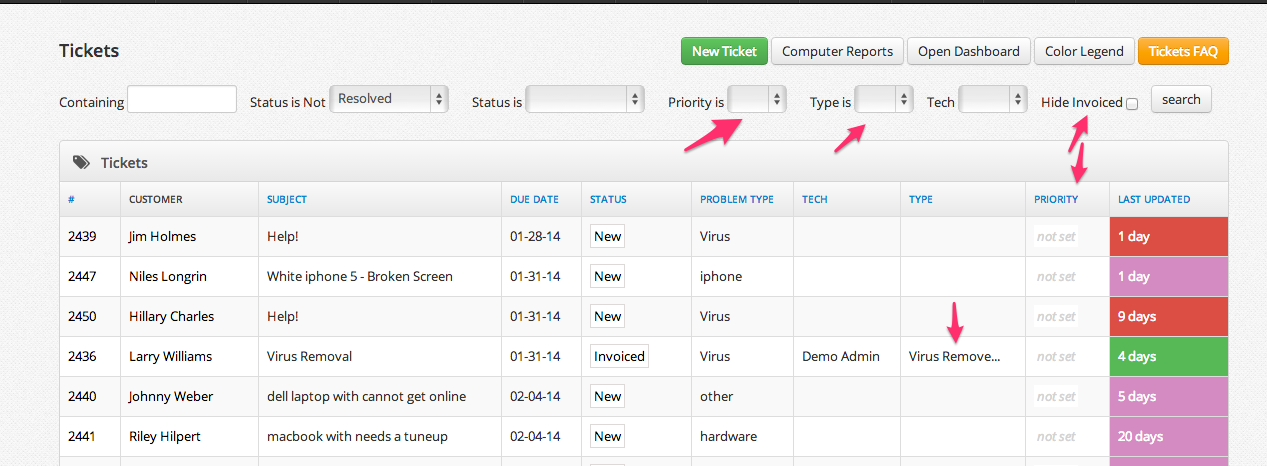Screen dimensions: 1267x466
Task: Click the green 4 days cell
Action: click(x=1168, y=356)
